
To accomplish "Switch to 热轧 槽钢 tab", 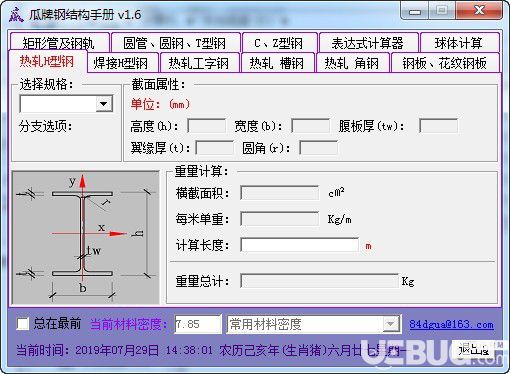I will point(277,63).
